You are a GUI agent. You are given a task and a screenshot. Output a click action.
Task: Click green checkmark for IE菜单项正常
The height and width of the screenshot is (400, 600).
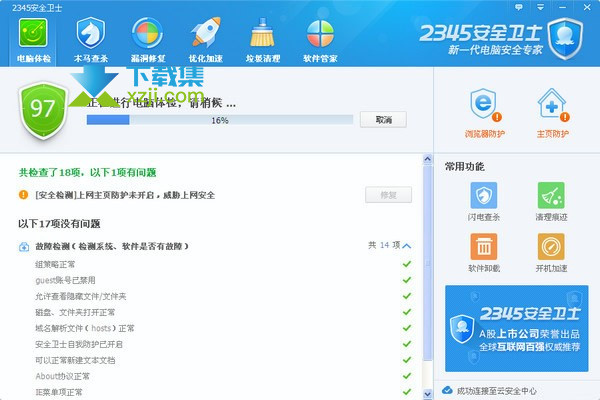tap(407, 392)
